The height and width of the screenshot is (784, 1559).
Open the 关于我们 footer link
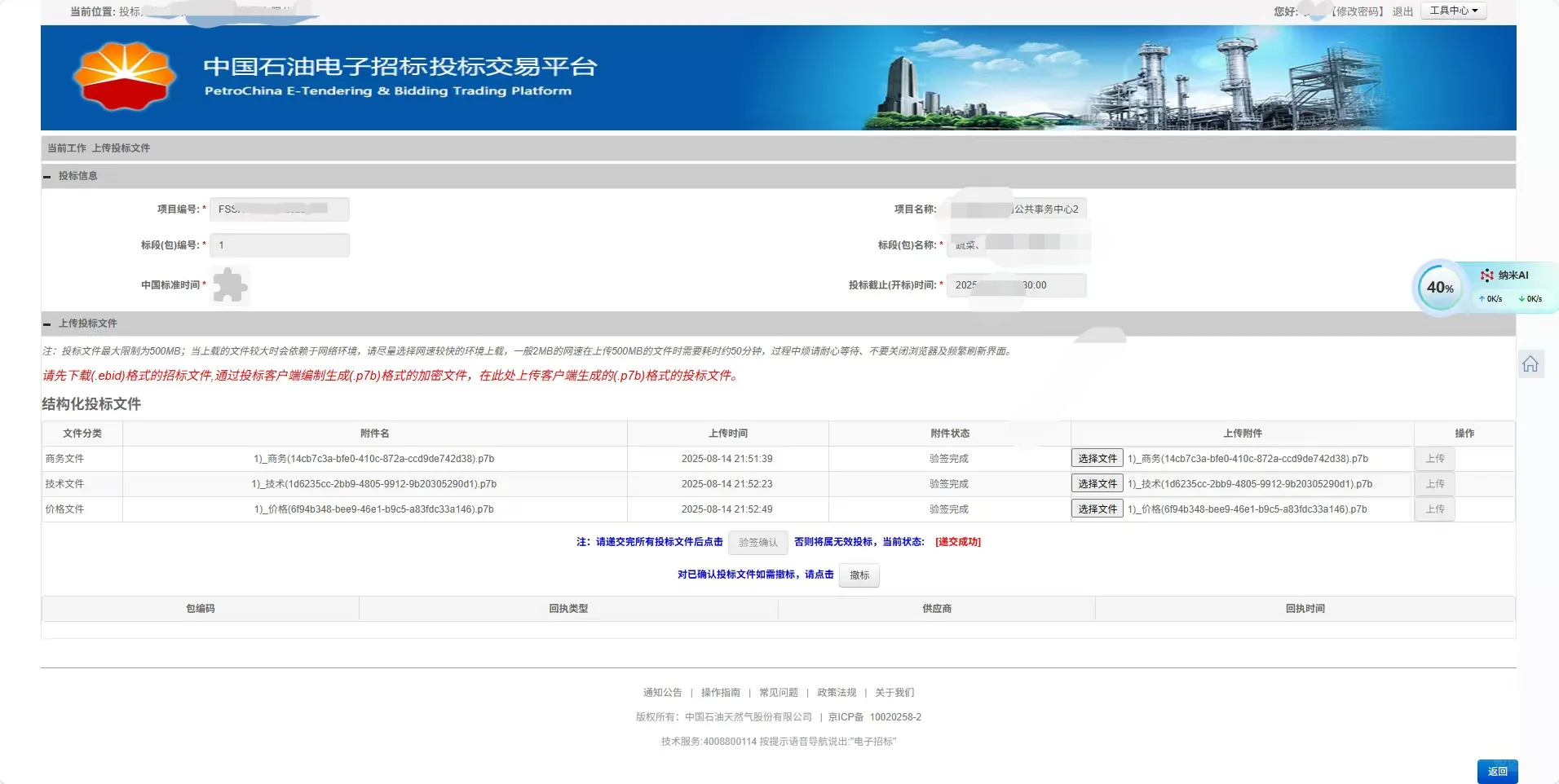[x=894, y=693]
